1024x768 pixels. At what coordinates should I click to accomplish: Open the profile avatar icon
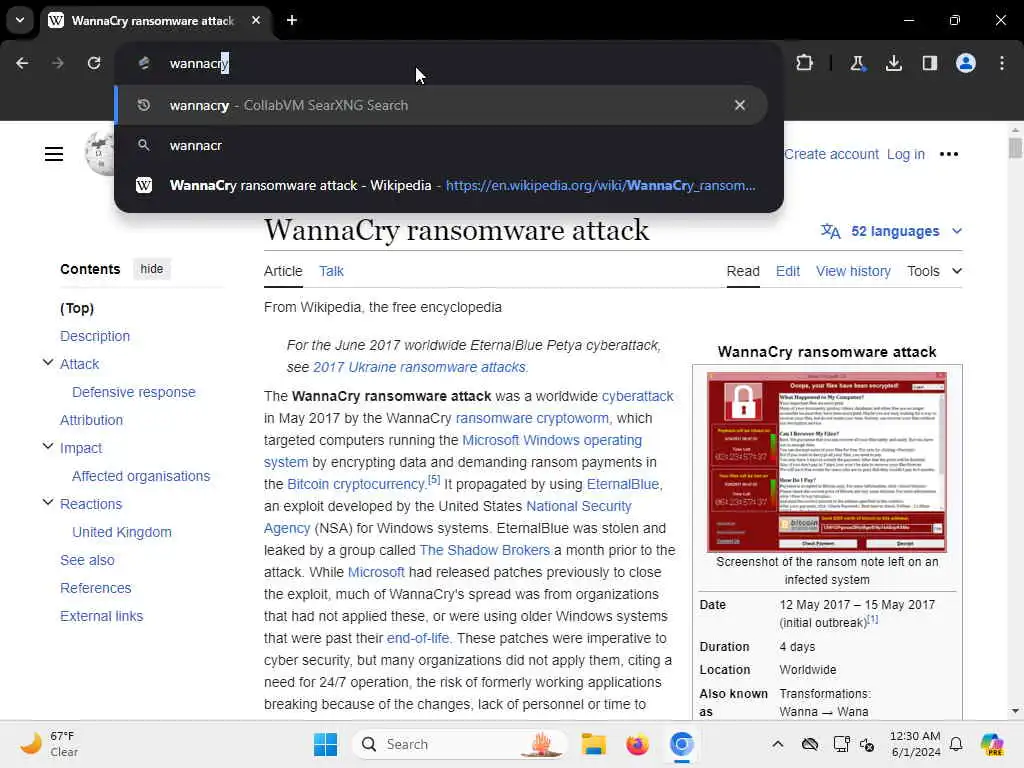point(966,63)
